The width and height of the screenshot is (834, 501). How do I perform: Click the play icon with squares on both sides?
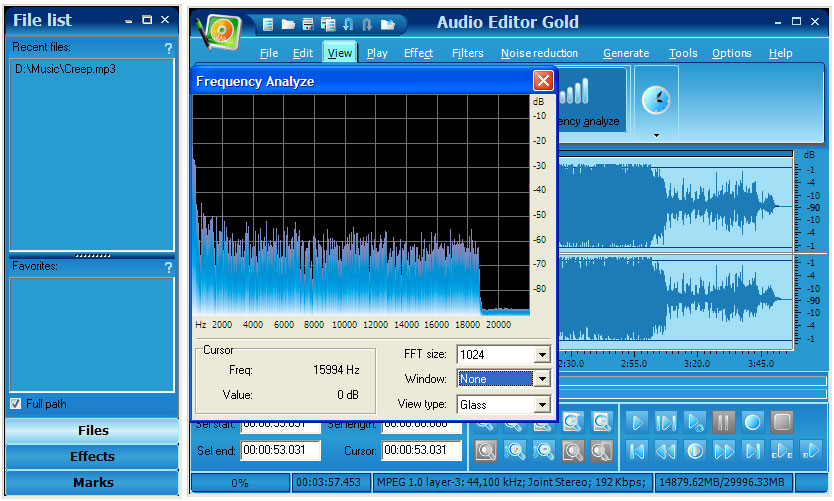pyautogui.click(x=782, y=451)
